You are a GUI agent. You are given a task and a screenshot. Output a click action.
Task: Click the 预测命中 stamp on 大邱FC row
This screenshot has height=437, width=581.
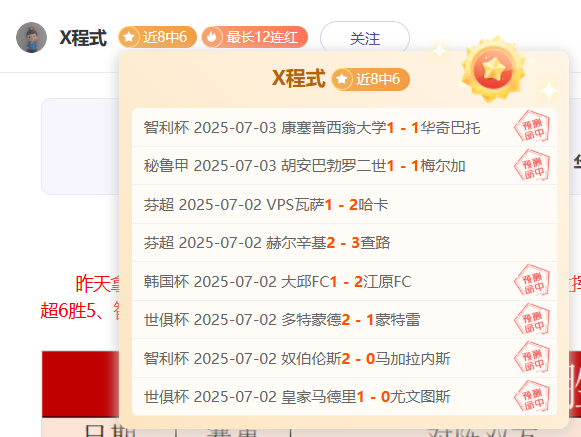[x=532, y=281]
